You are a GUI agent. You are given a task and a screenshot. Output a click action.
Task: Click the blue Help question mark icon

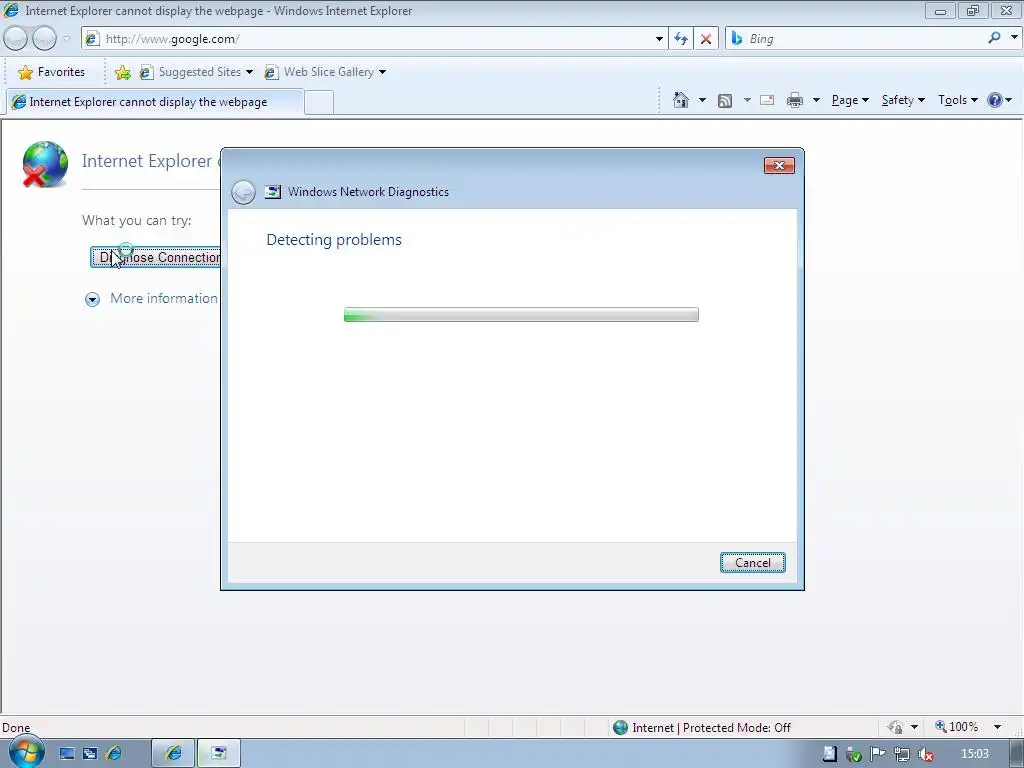pos(995,100)
